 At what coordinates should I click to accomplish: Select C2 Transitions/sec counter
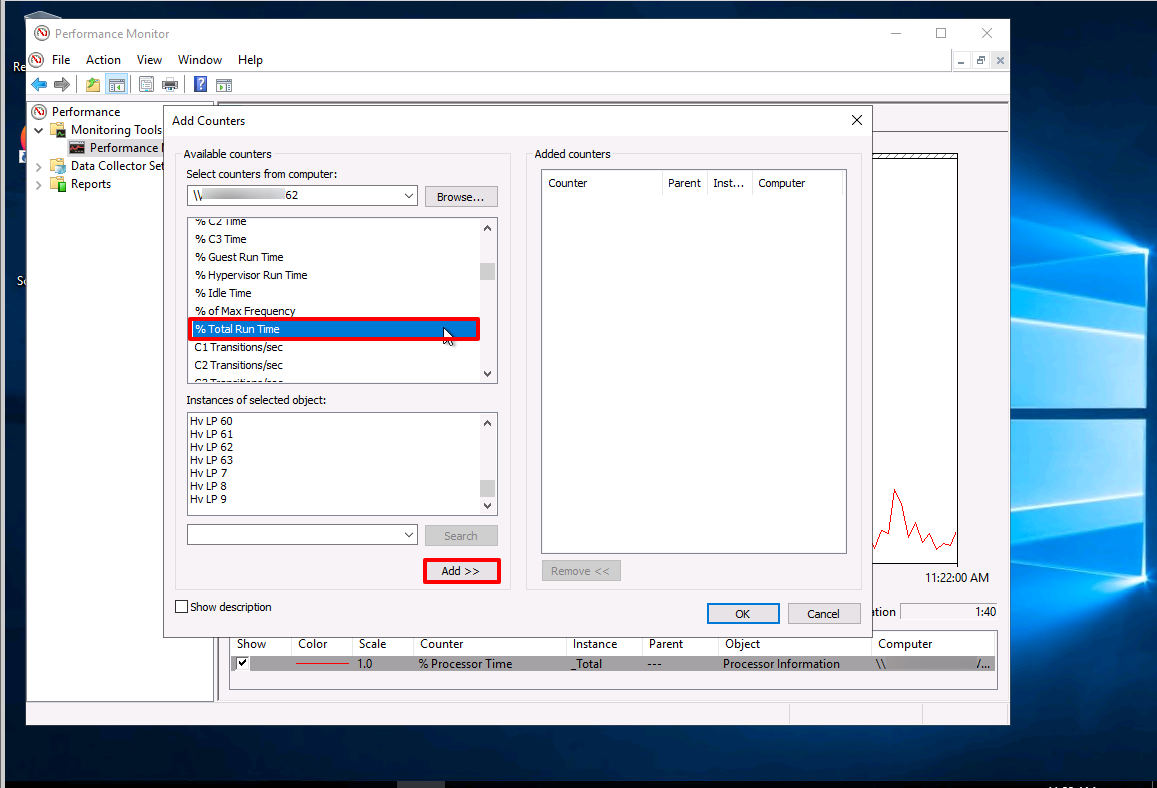click(238, 365)
